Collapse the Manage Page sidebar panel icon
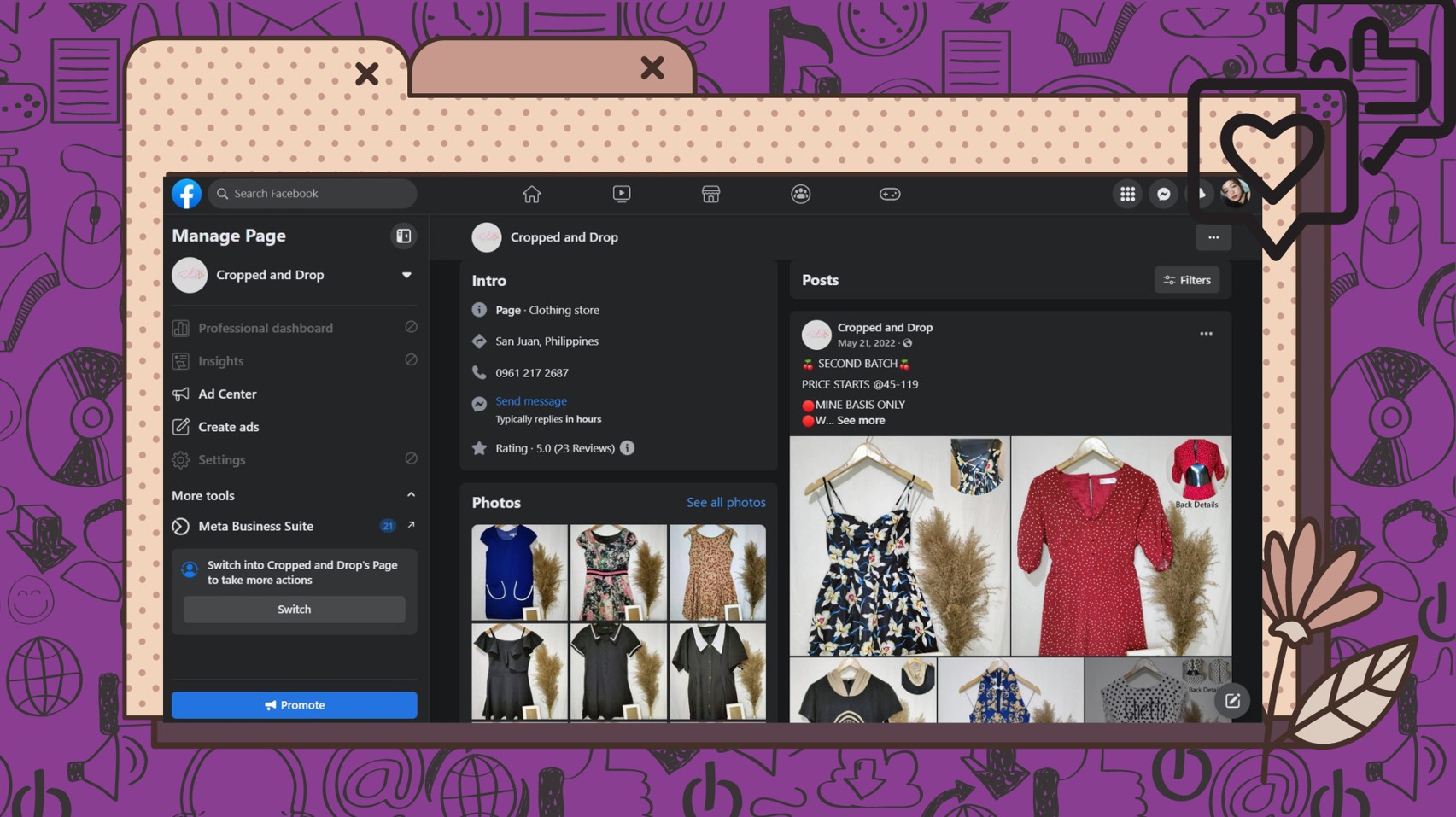The image size is (1456, 817). (x=403, y=236)
